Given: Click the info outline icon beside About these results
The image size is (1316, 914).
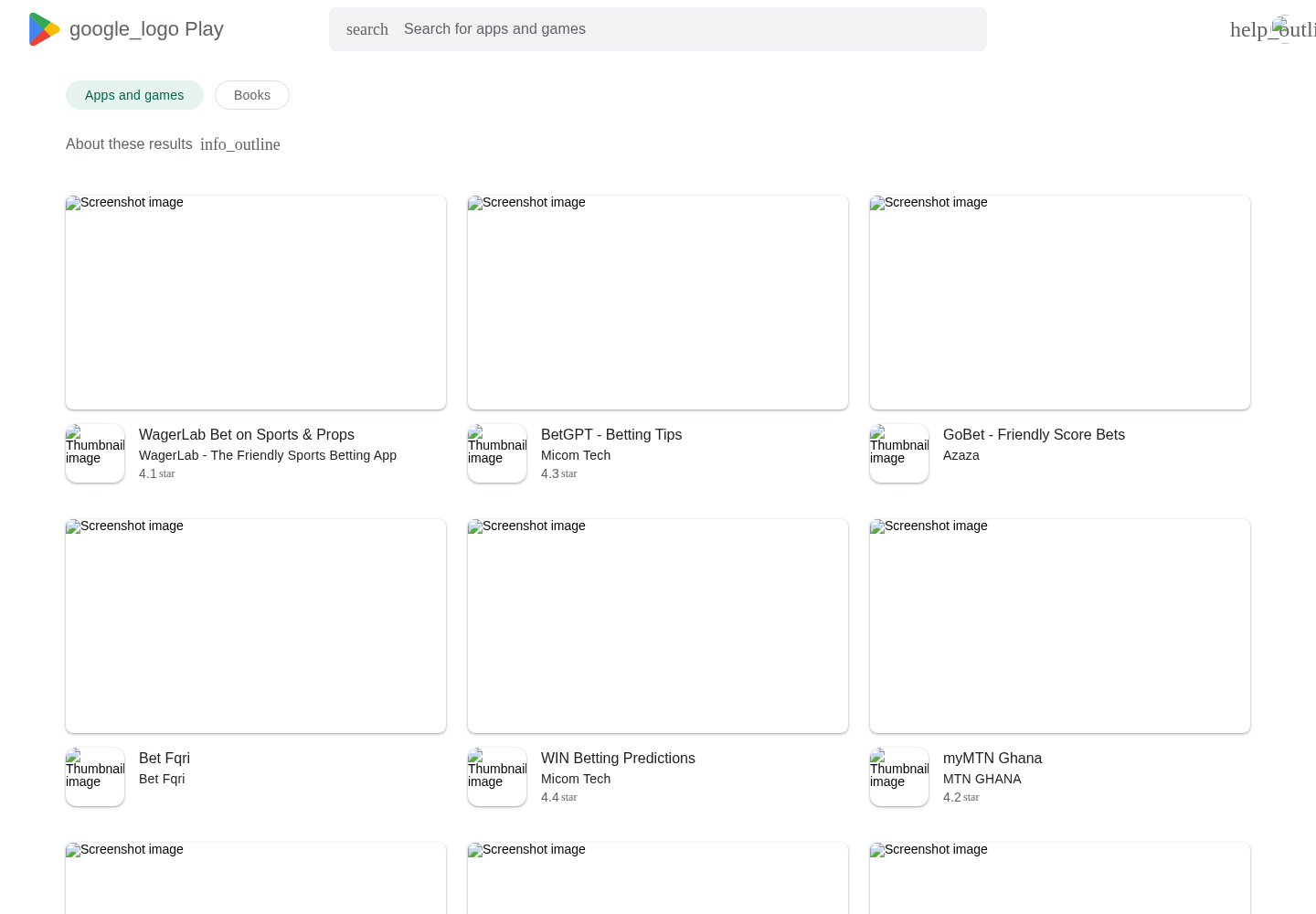Looking at the screenshot, I should click(x=240, y=144).
